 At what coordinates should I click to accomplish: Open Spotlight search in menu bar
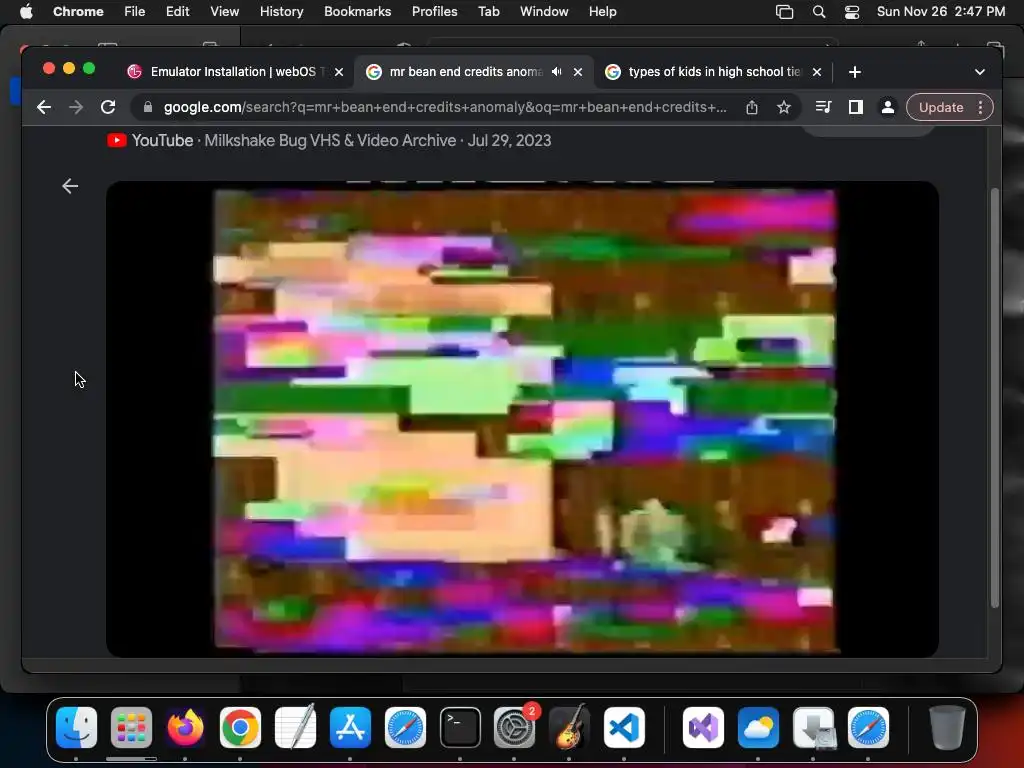[818, 12]
